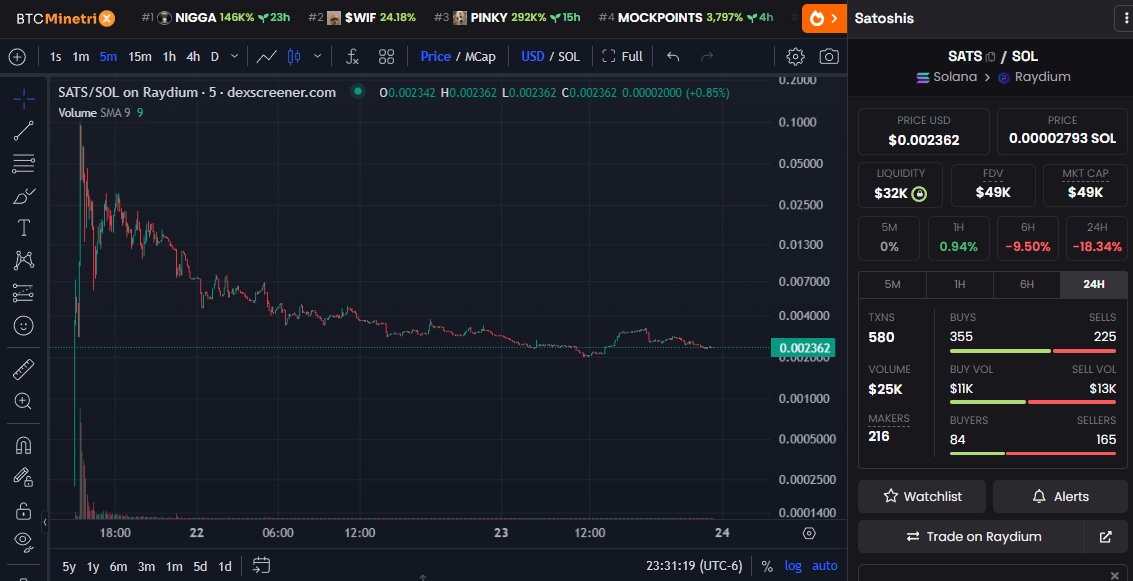1133x581 pixels.
Task: Switch chart to MCap display
Action: pos(480,56)
